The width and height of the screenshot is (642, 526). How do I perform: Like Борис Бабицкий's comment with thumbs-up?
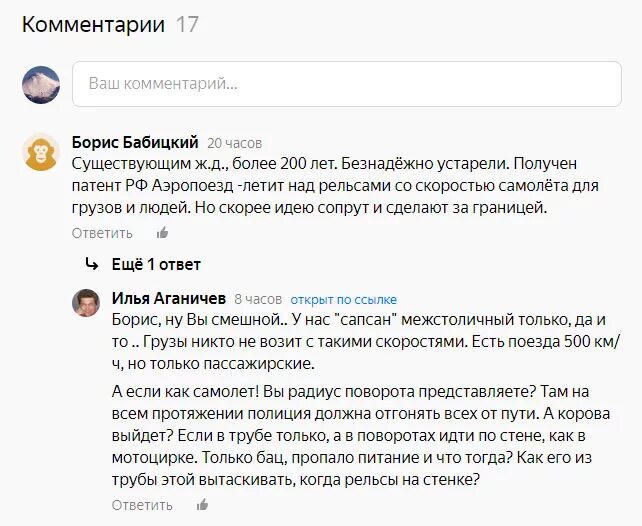point(163,233)
